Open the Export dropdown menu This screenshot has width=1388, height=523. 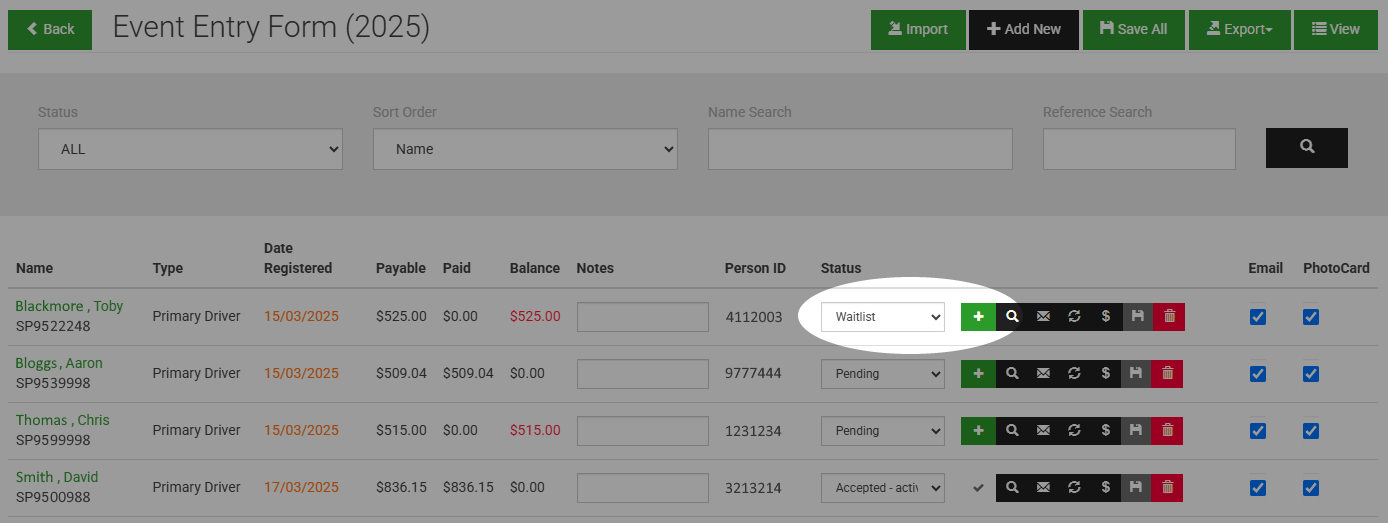pyautogui.click(x=1238, y=30)
